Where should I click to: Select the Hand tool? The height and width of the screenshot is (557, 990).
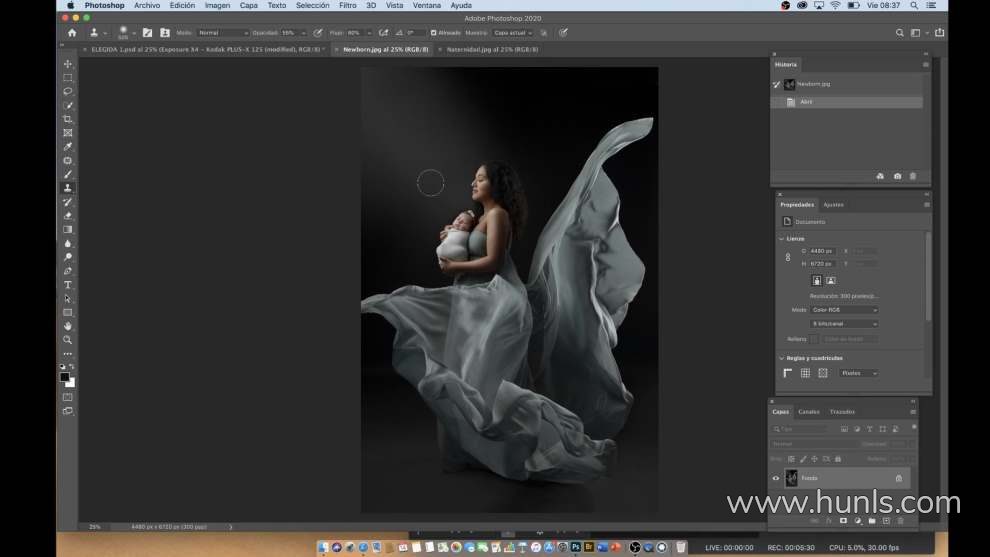(x=68, y=326)
